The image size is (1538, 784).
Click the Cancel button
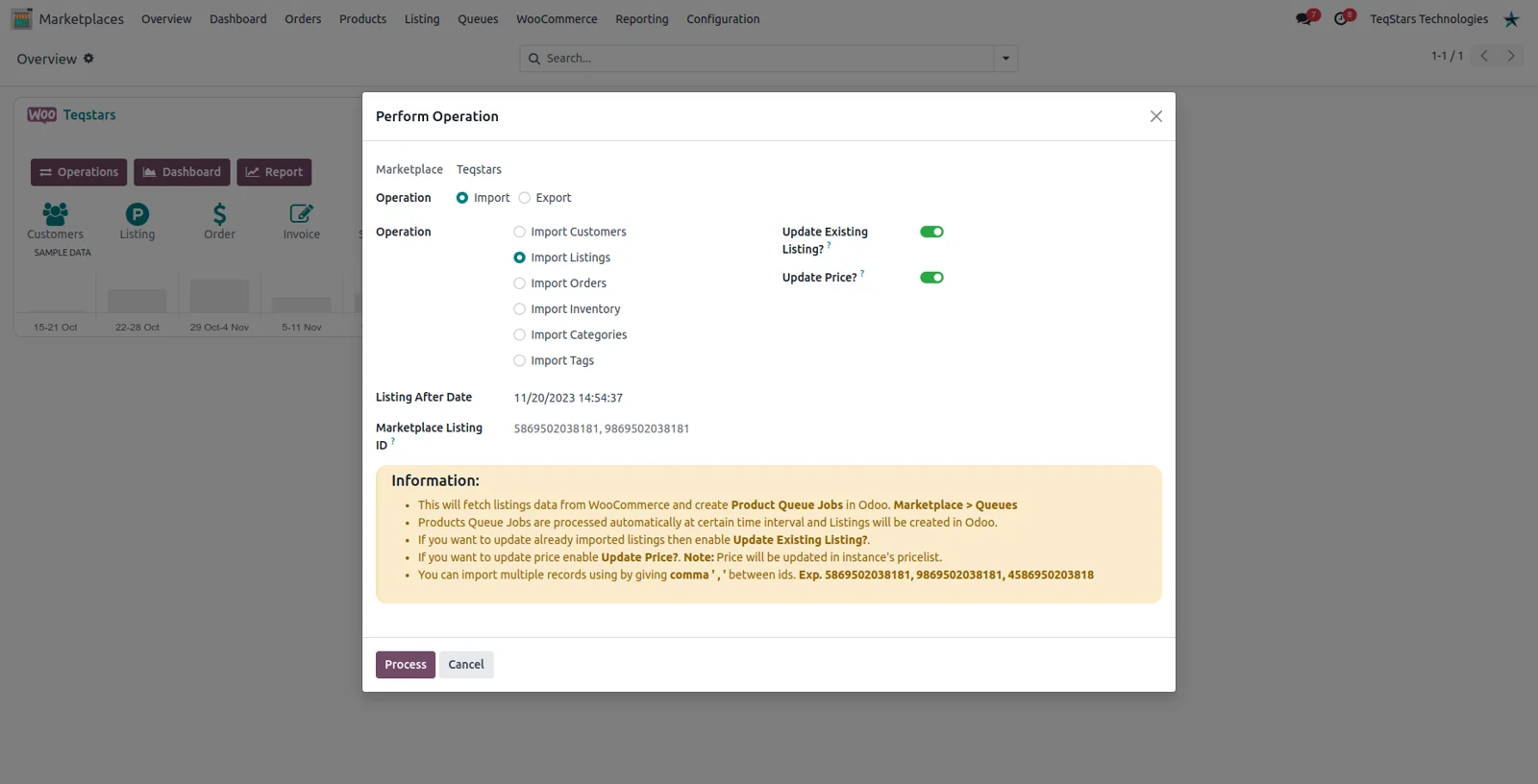(466, 665)
